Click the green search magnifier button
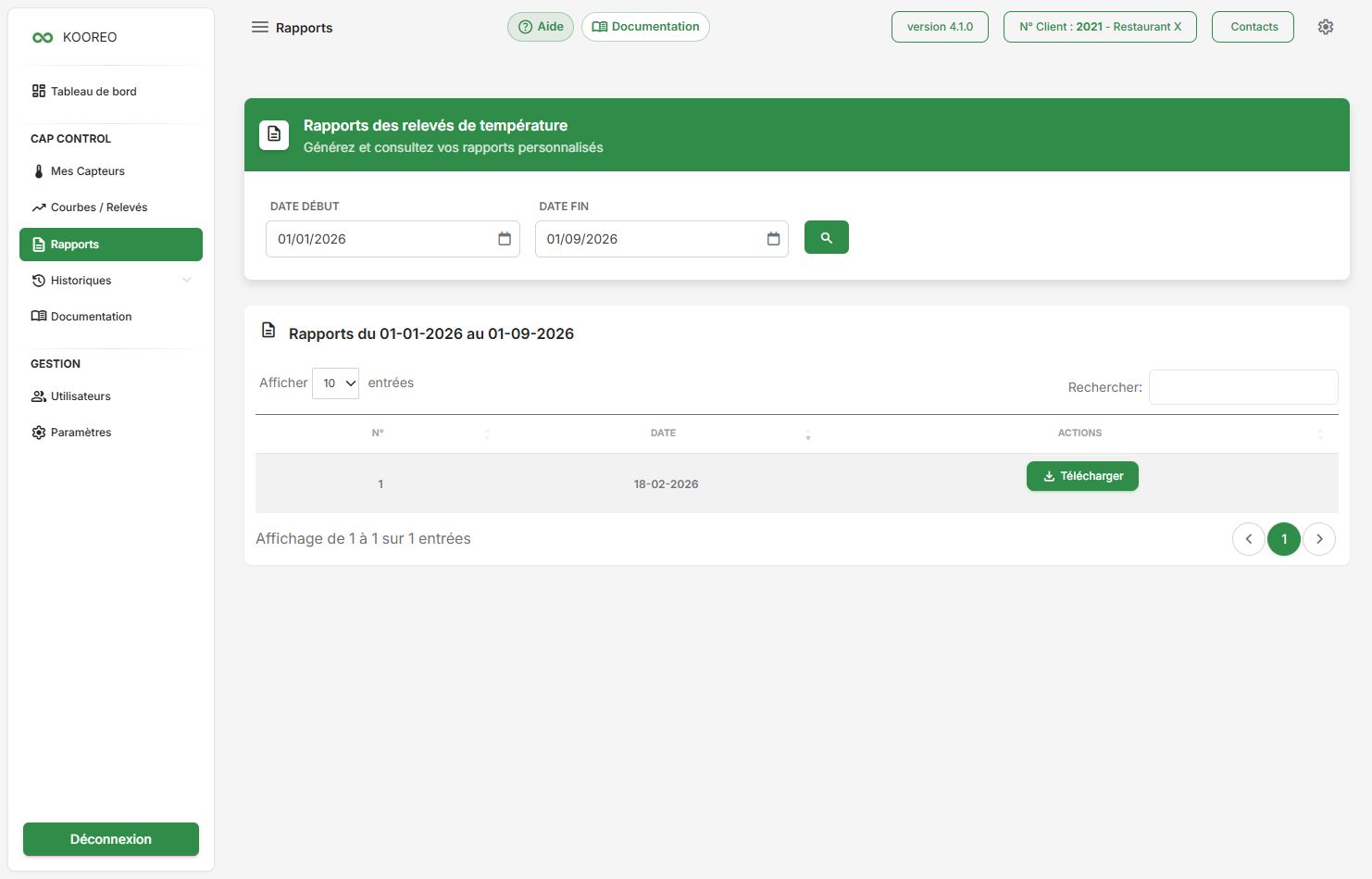Screen dimensions: 1372x879 coord(827,237)
